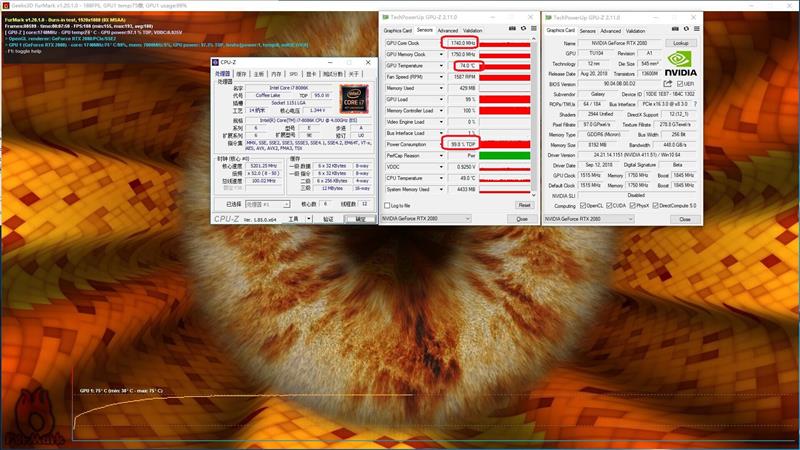
Task: Click the NVIDIA GeForce RTX 2080 Name field
Action: tap(620, 43)
